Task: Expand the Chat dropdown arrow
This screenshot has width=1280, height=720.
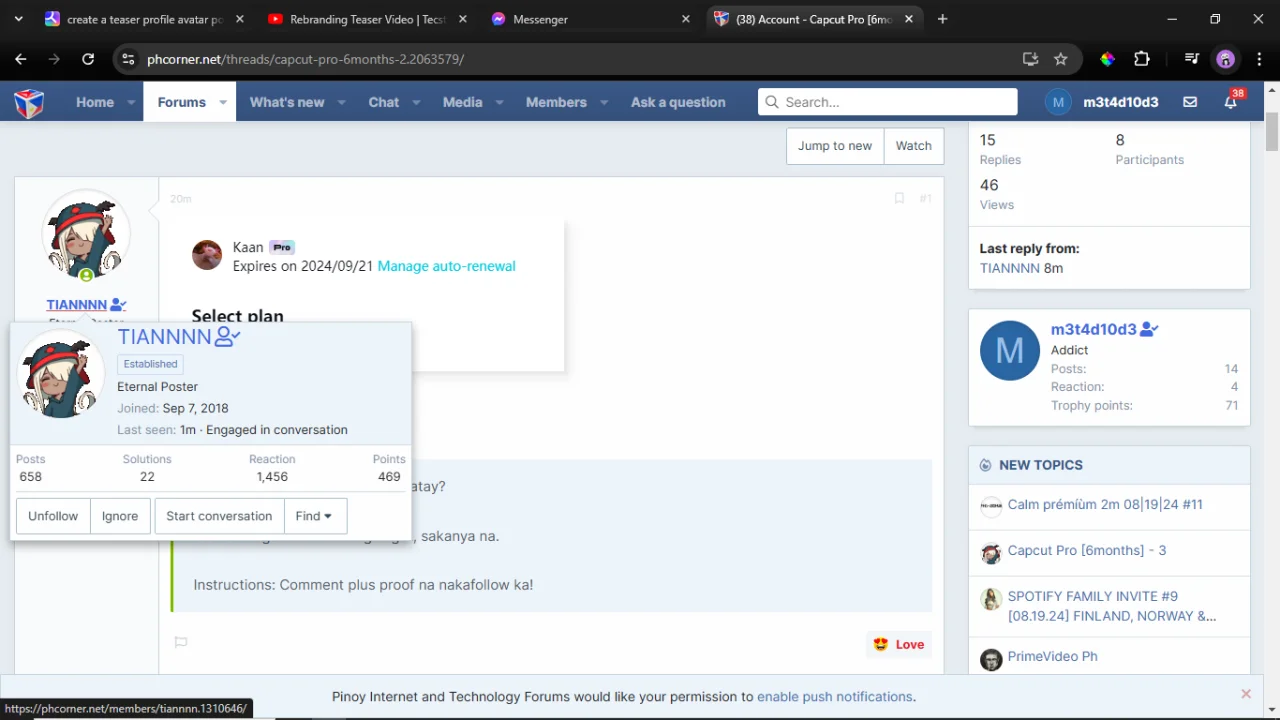Action: (416, 102)
